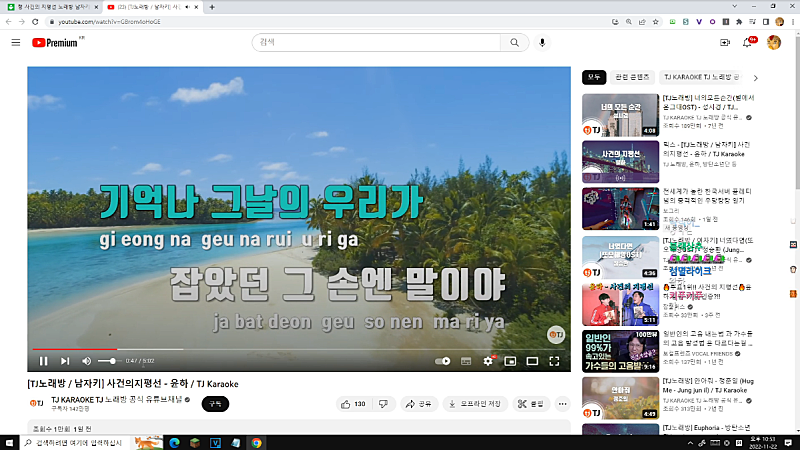Open 안아줘 정준일 karaoke video title

(x=708, y=386)
